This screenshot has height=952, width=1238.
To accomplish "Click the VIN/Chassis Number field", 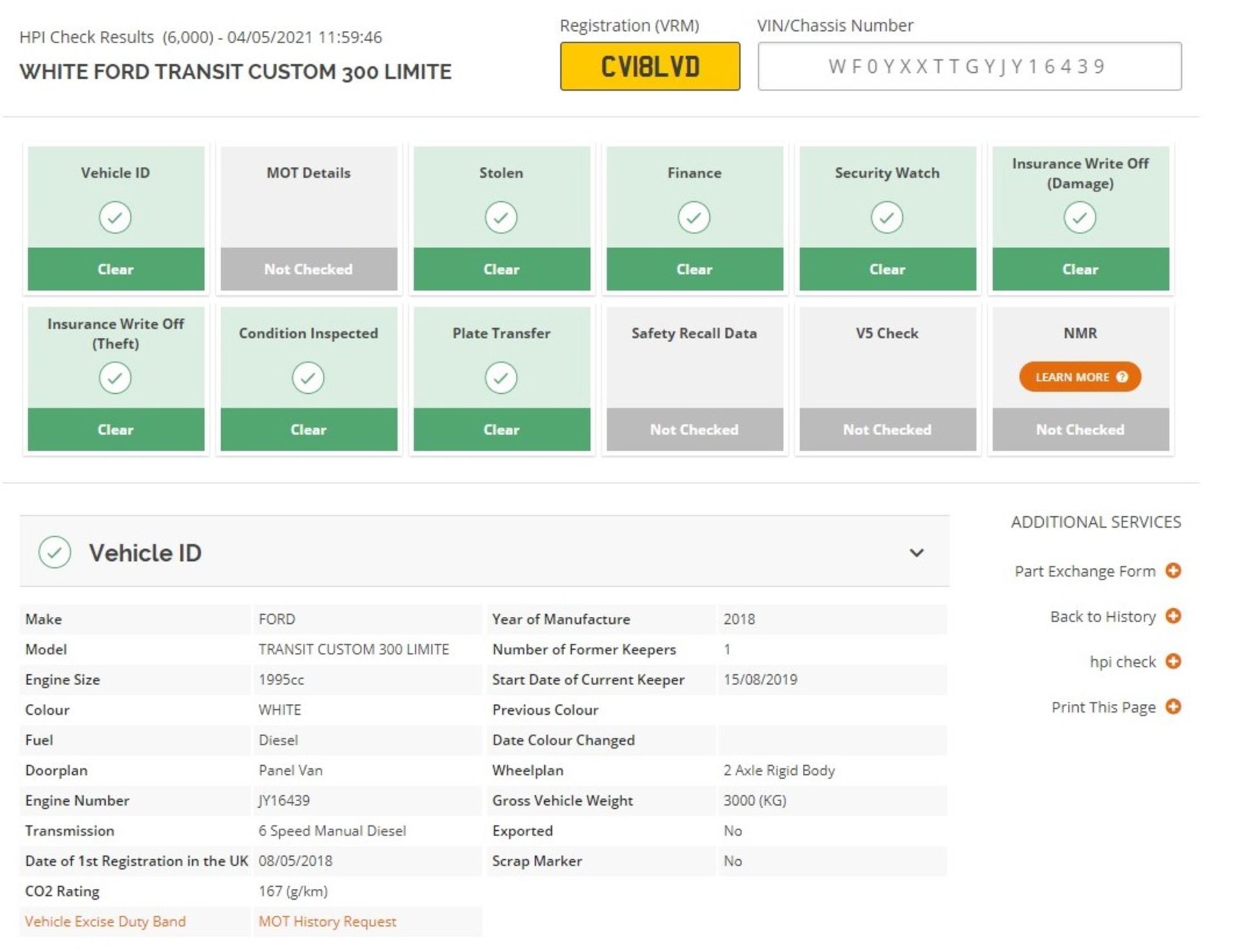I will coord(970,66).
